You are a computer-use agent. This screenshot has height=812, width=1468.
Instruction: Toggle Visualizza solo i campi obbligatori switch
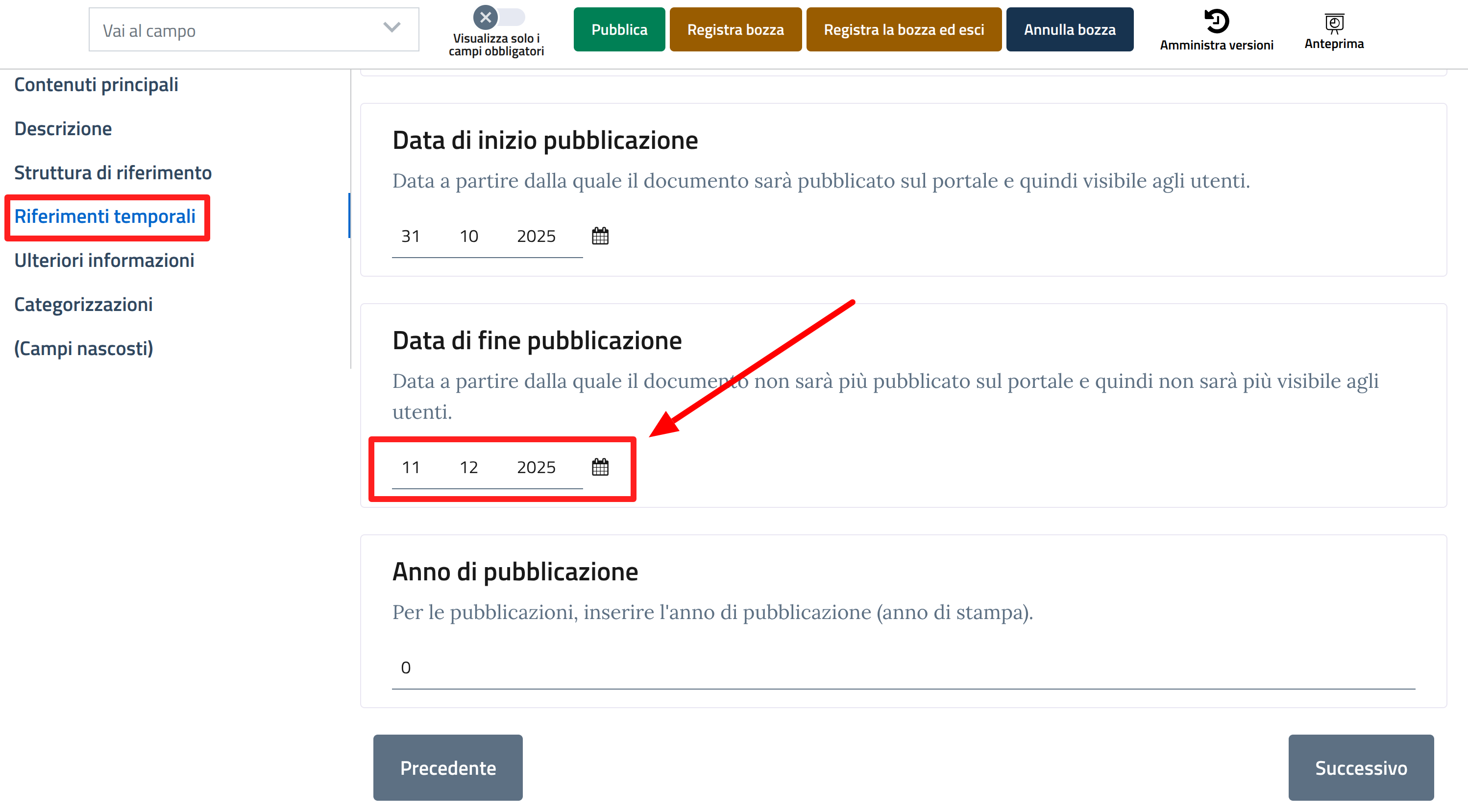pyautogui.click(x=499, y=17)
